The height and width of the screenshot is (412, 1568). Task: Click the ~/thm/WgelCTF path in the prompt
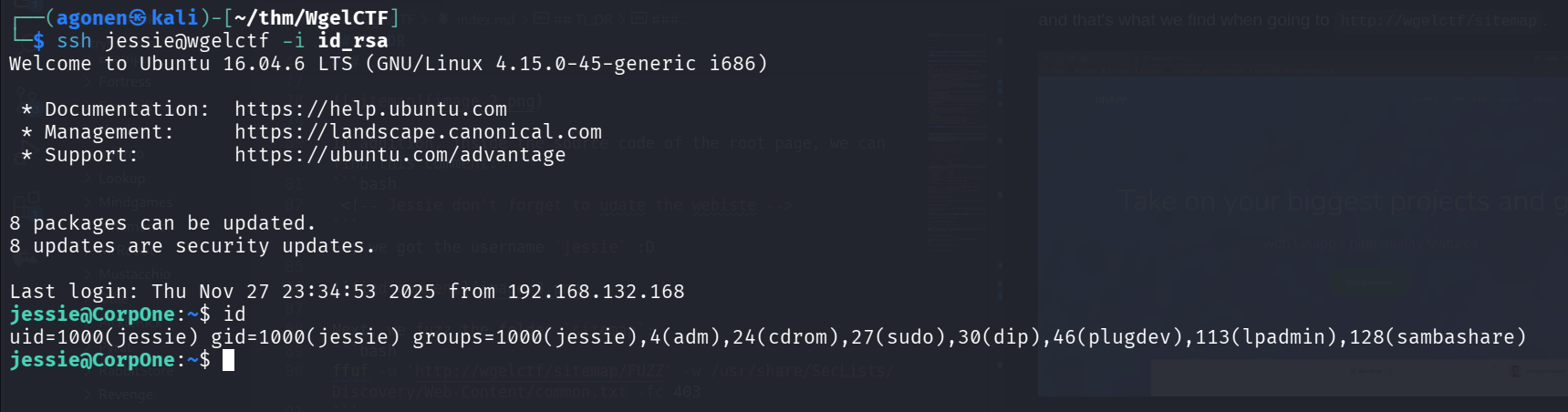point(312,17)
